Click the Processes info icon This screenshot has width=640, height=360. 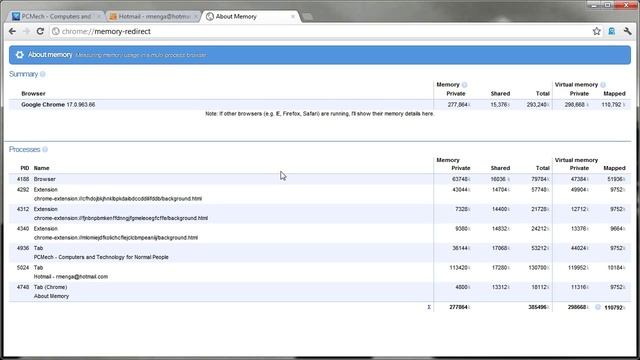45,149
